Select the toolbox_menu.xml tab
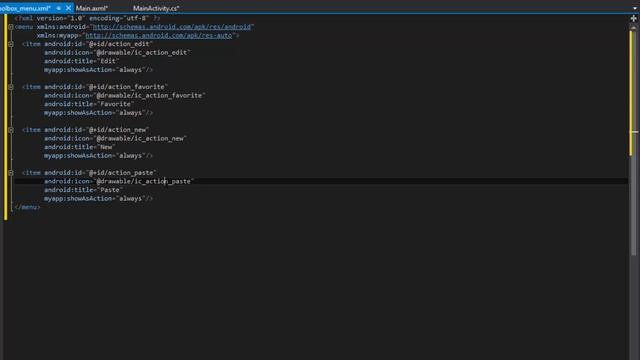This screenshot has height=360, width=640. click(x=25, y=8)
